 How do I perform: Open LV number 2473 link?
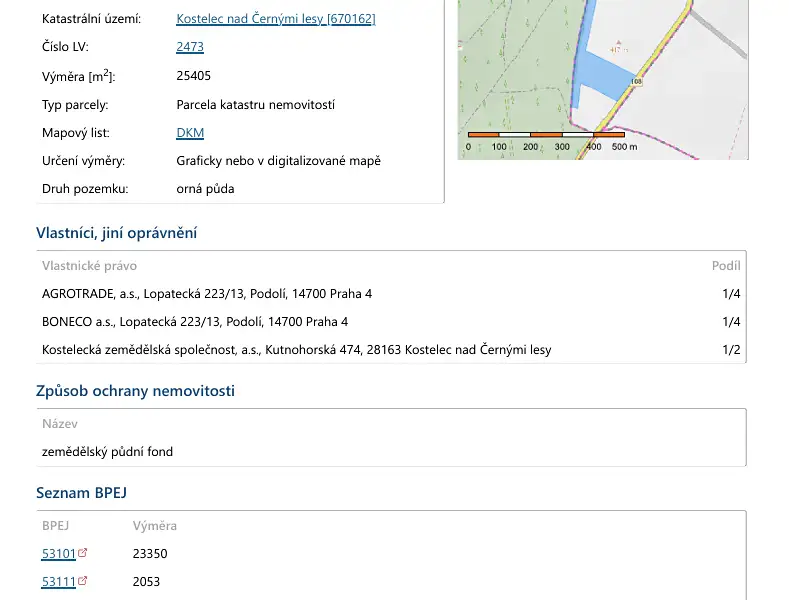coord(190,47)
